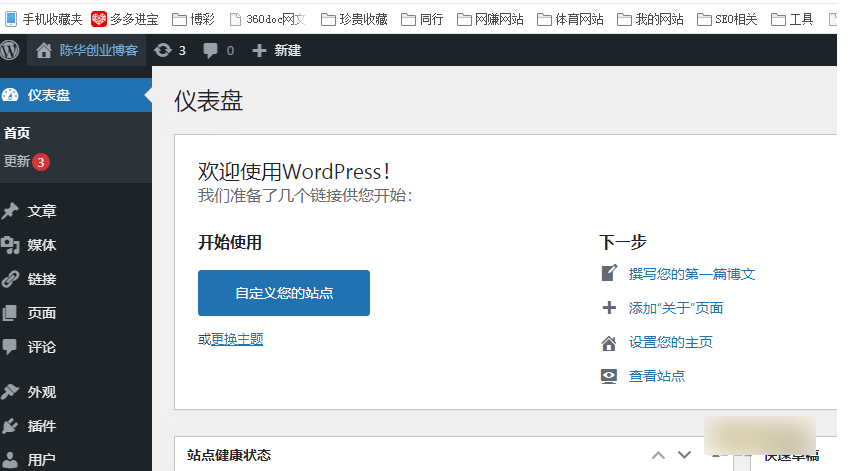Click the 外观 paintbrush icon
The image size is (856, 471).
coord(10,392)
